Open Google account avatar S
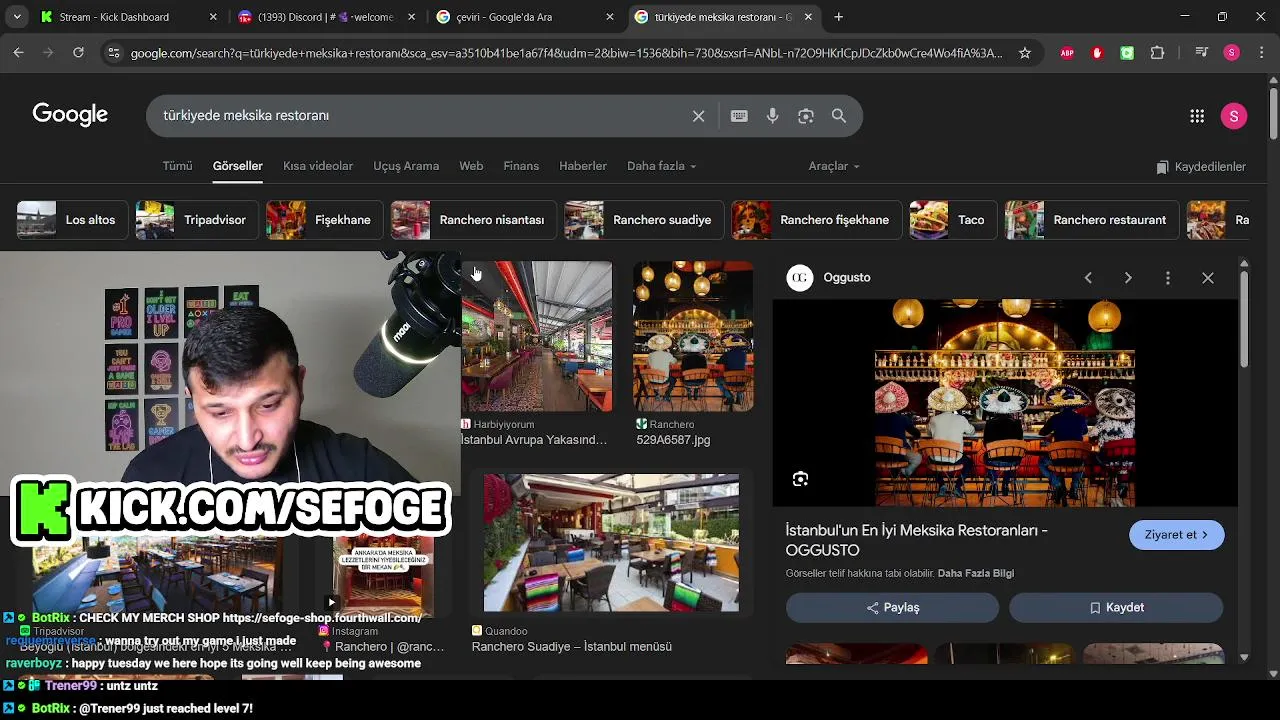The width and height of the screenshot is (1280, 720). 1234,116
